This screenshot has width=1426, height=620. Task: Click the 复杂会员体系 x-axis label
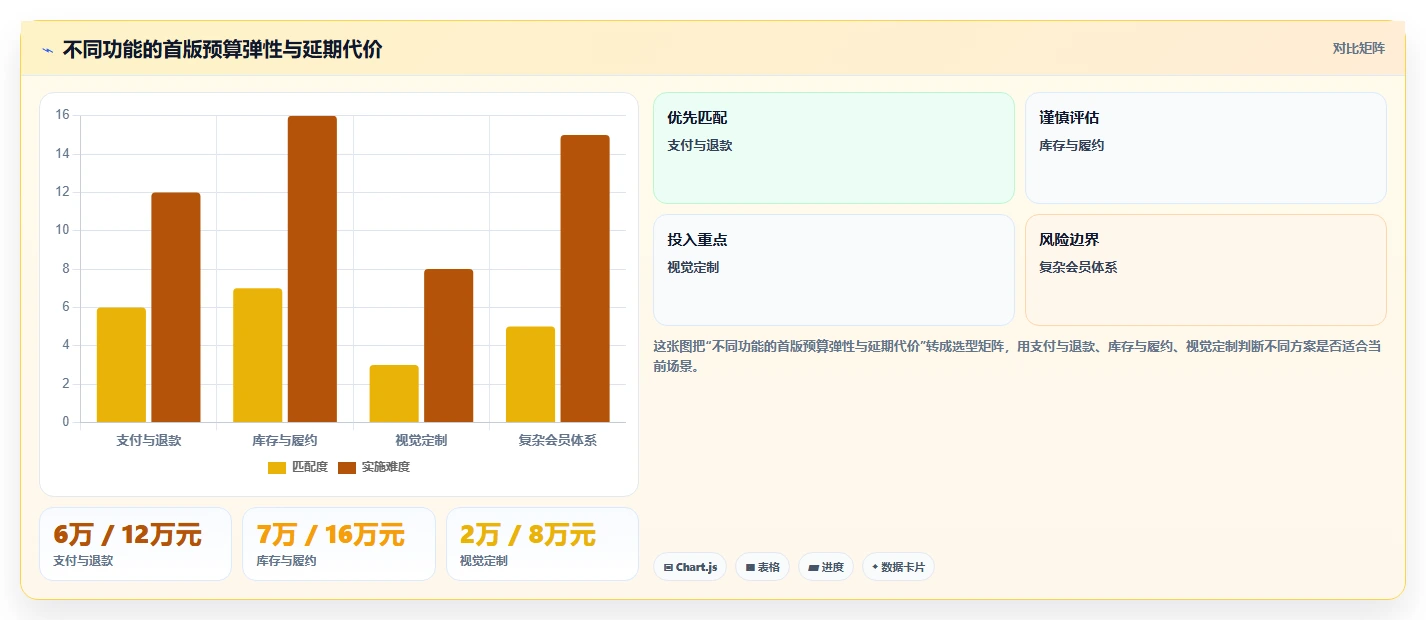[558, 440]
